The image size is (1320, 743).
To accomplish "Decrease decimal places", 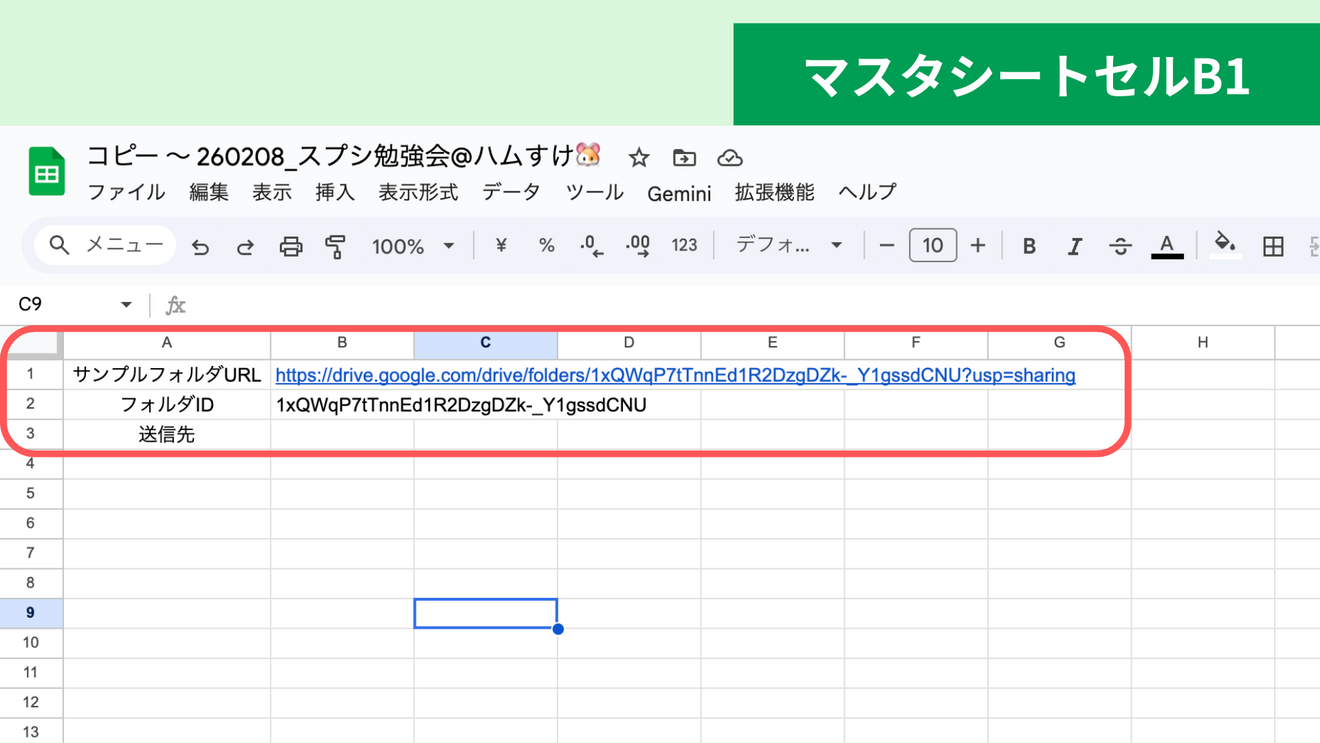I will pos(591,246).
